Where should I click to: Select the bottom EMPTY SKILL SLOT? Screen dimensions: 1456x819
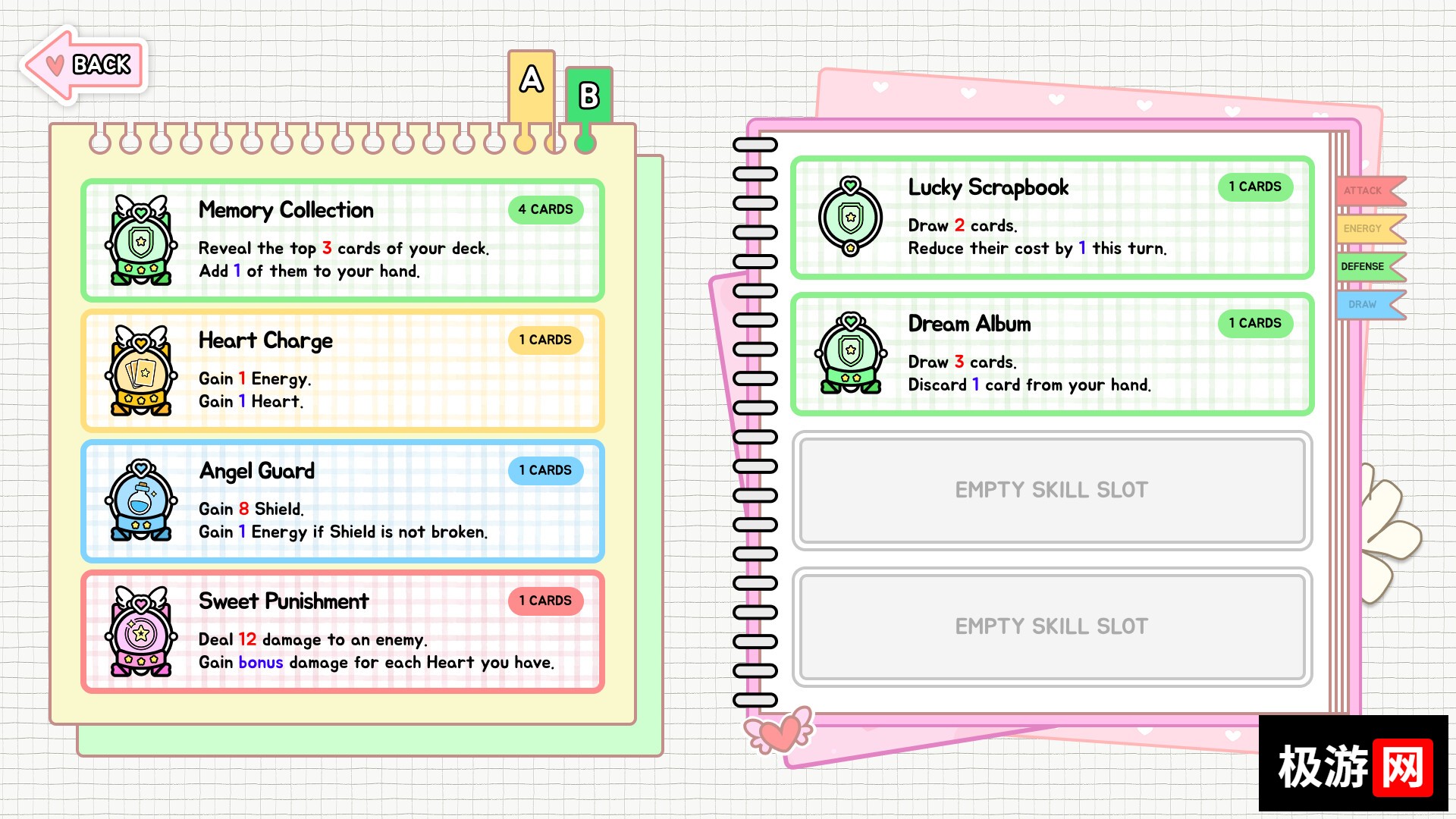[x=1053, y=627]
